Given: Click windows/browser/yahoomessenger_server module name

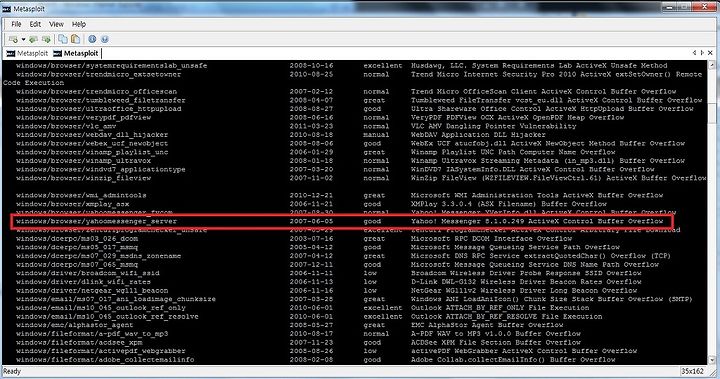Looking at the screenshot, I should pos(96,221).
